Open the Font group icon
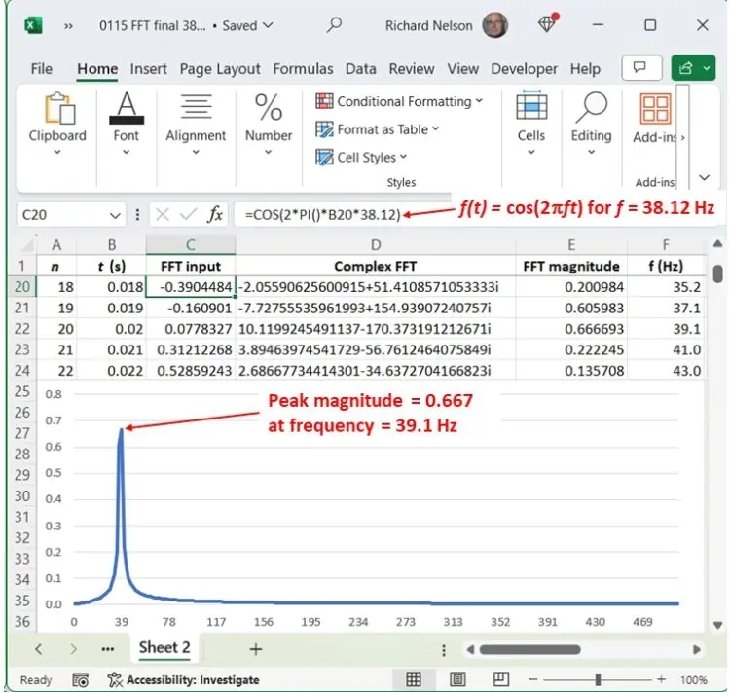 [126, 120]
